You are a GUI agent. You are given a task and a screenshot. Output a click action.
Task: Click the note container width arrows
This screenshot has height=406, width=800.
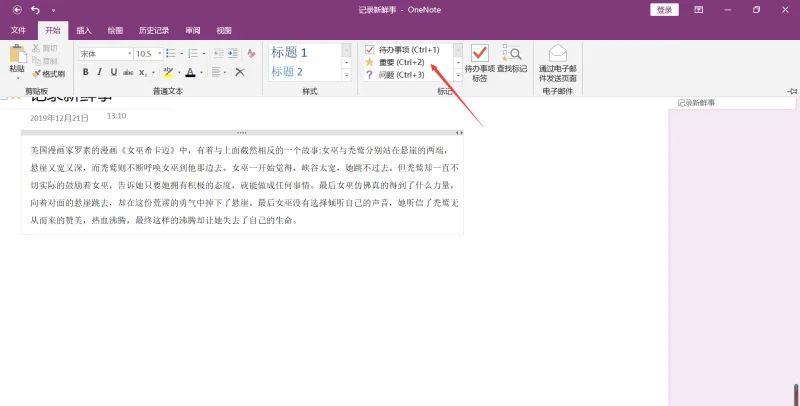pyautogui.click(x=459, y=133)
